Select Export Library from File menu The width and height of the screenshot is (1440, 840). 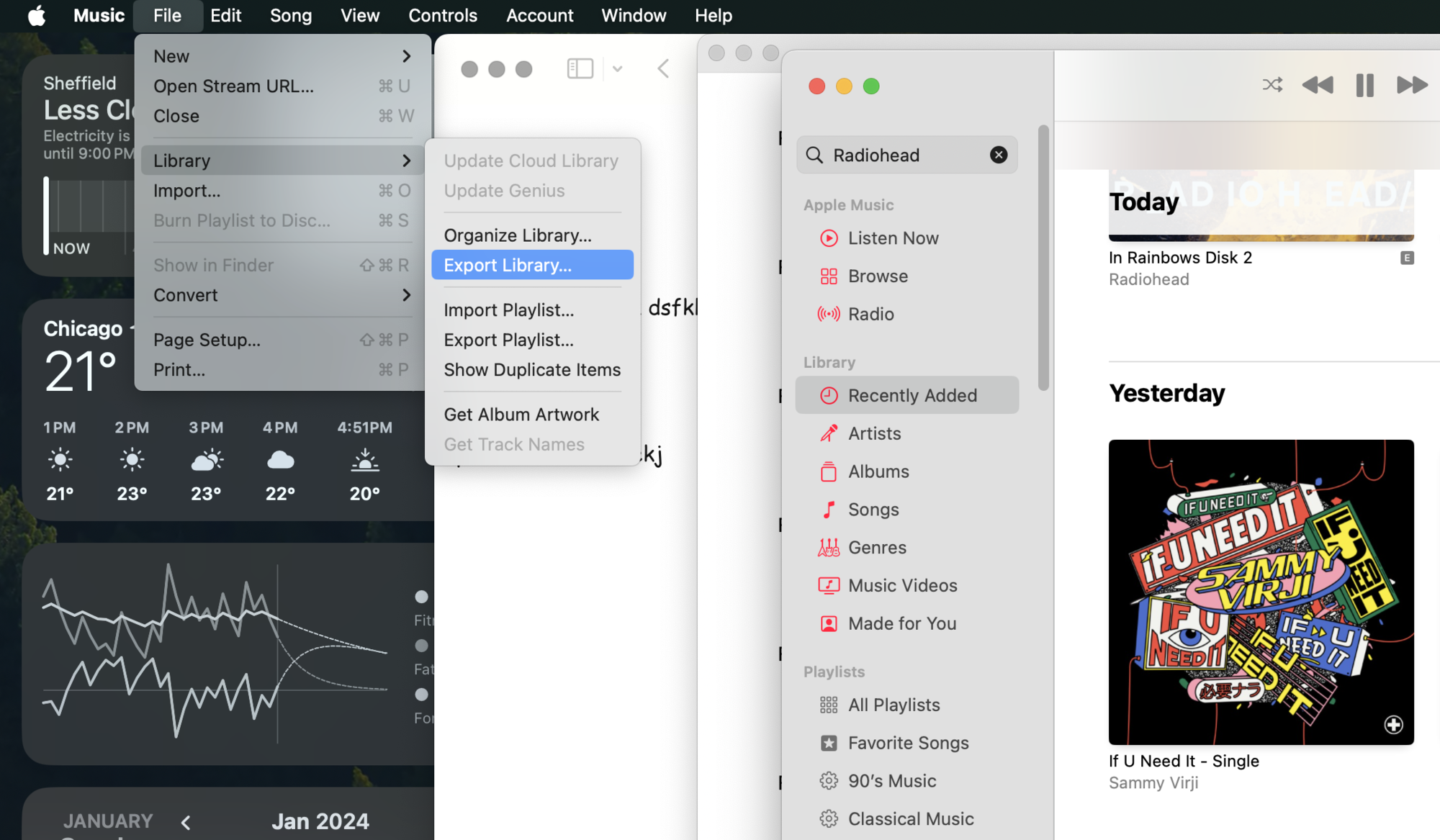tap(508, 265)
